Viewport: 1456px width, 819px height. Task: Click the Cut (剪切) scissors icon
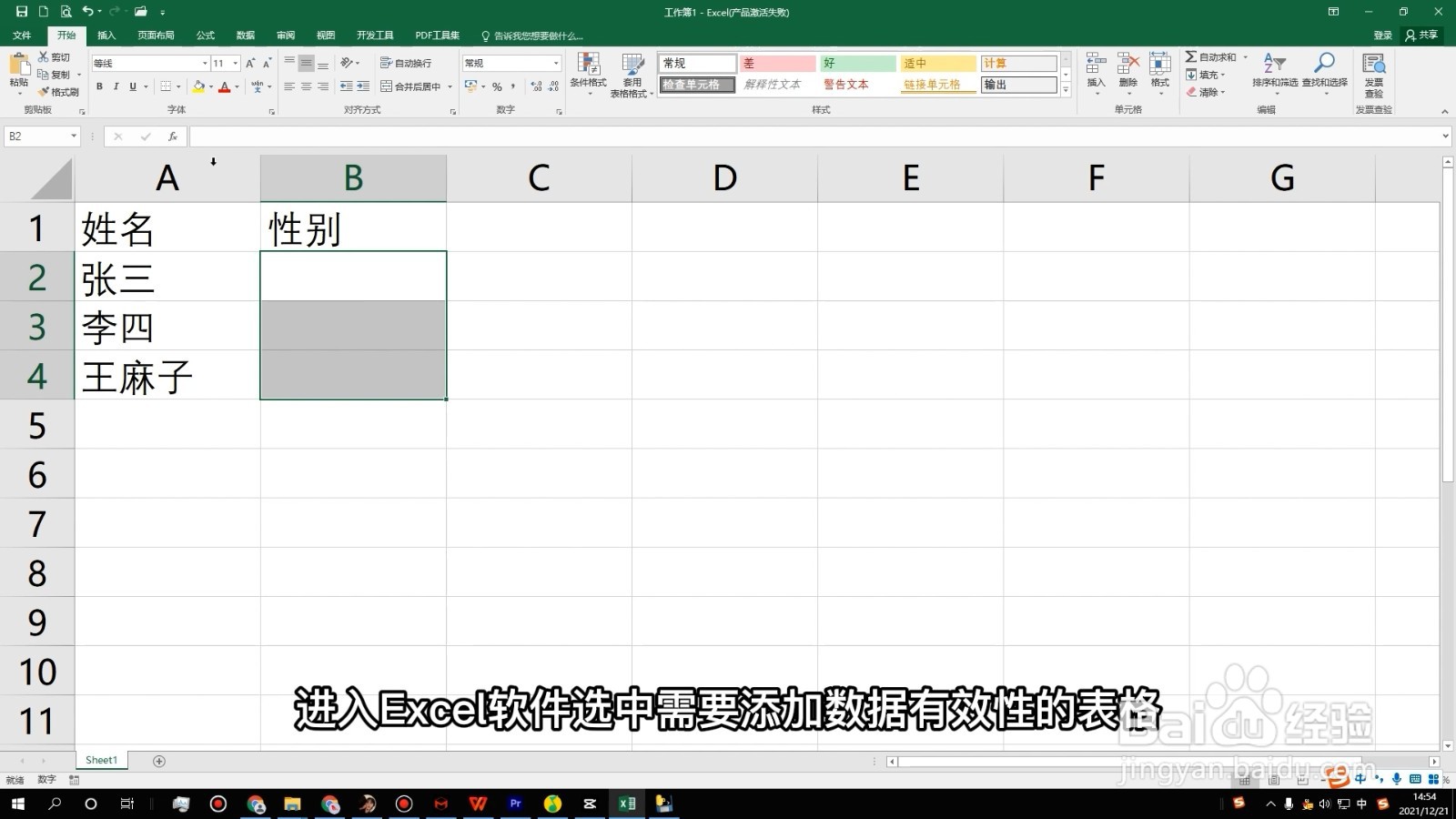click(x=44, y=56)
